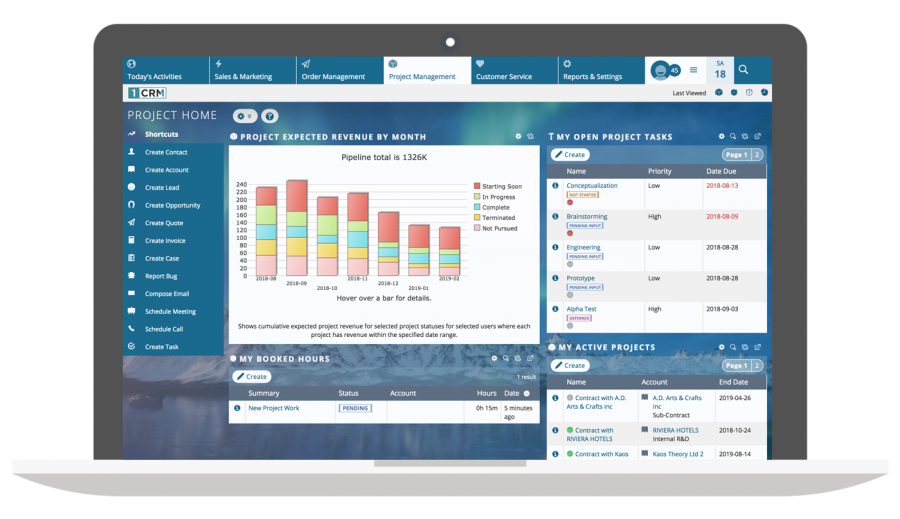Viewport: 900px width, 519px height.
Task: Click the Last Viewed pie chart icon
Action: (x=764, y=92)
